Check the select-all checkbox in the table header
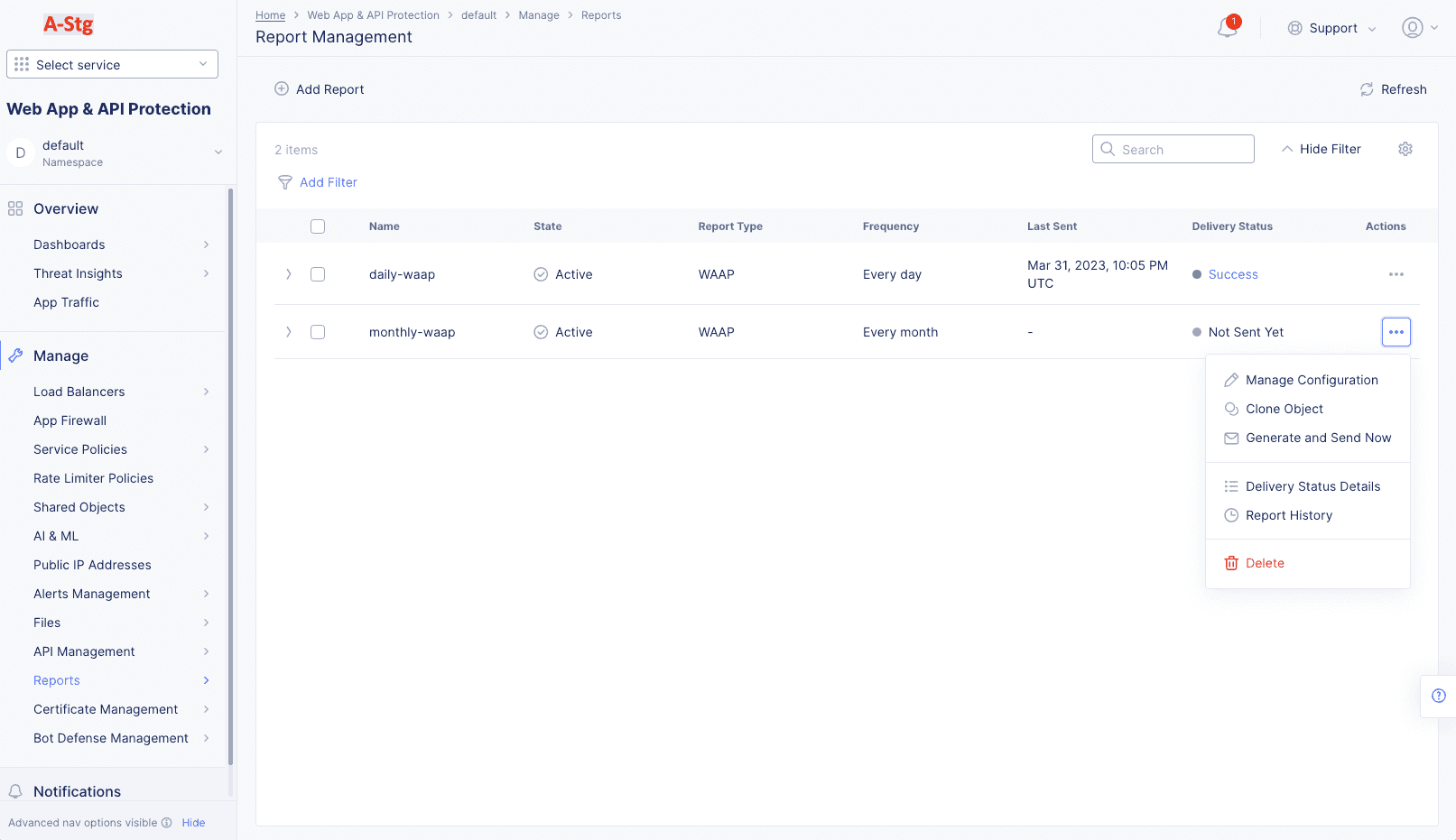 [318, 226]
